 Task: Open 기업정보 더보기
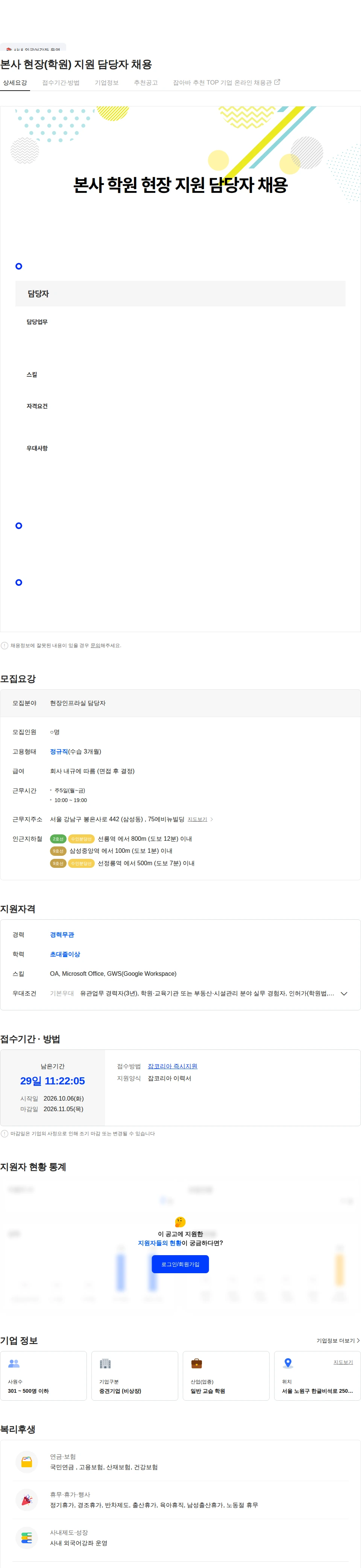[338, 1341]
